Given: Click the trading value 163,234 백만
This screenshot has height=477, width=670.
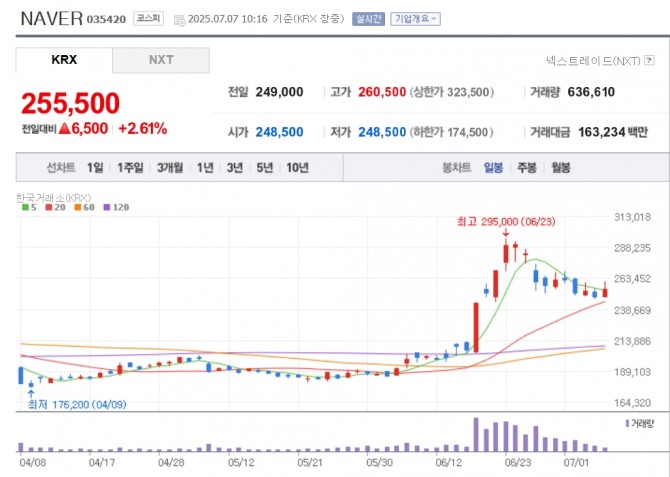Looking at the screenshot, I should (613, 132).
